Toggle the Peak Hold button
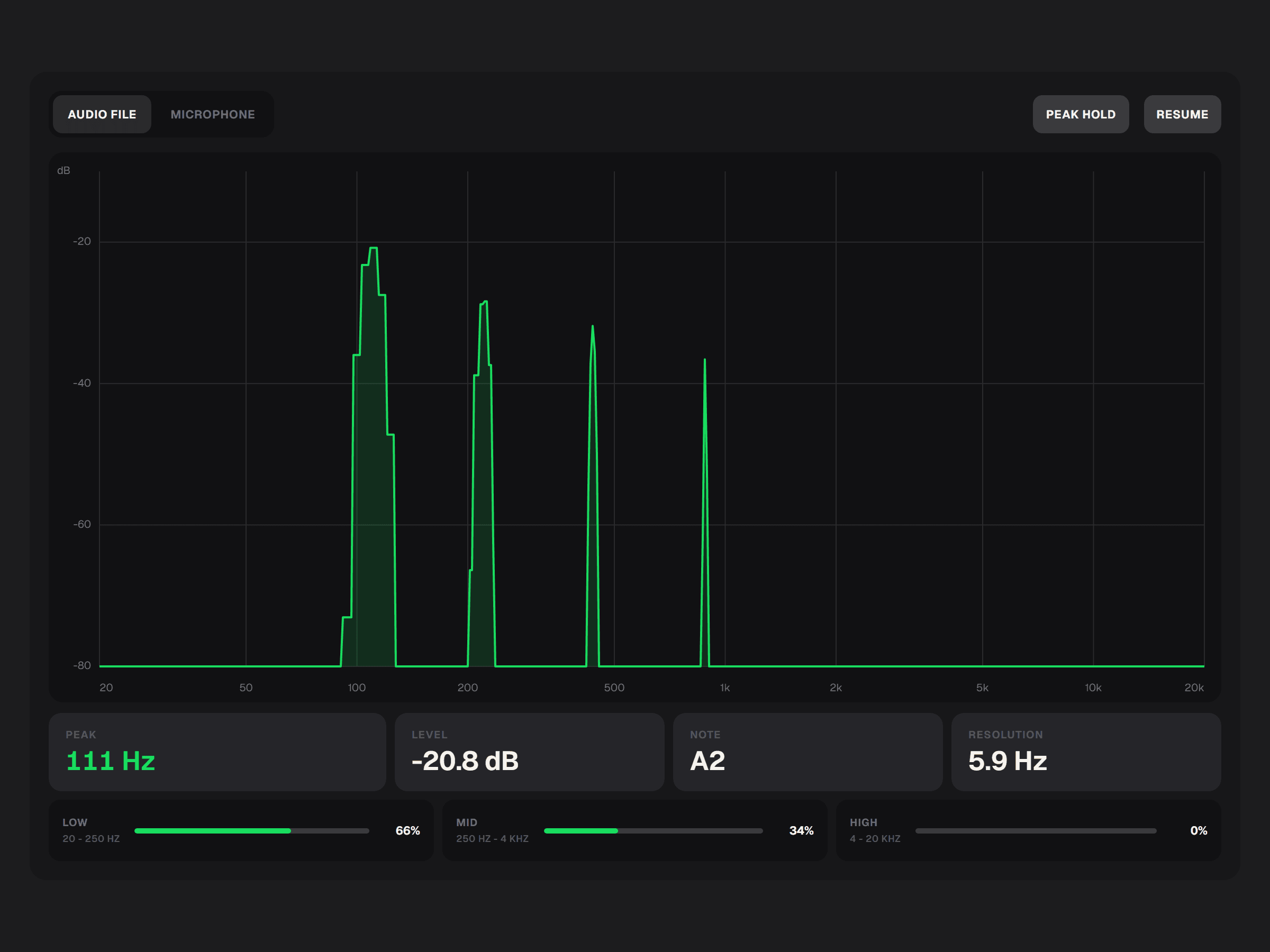1270x952 pixels. point(1081,114)
